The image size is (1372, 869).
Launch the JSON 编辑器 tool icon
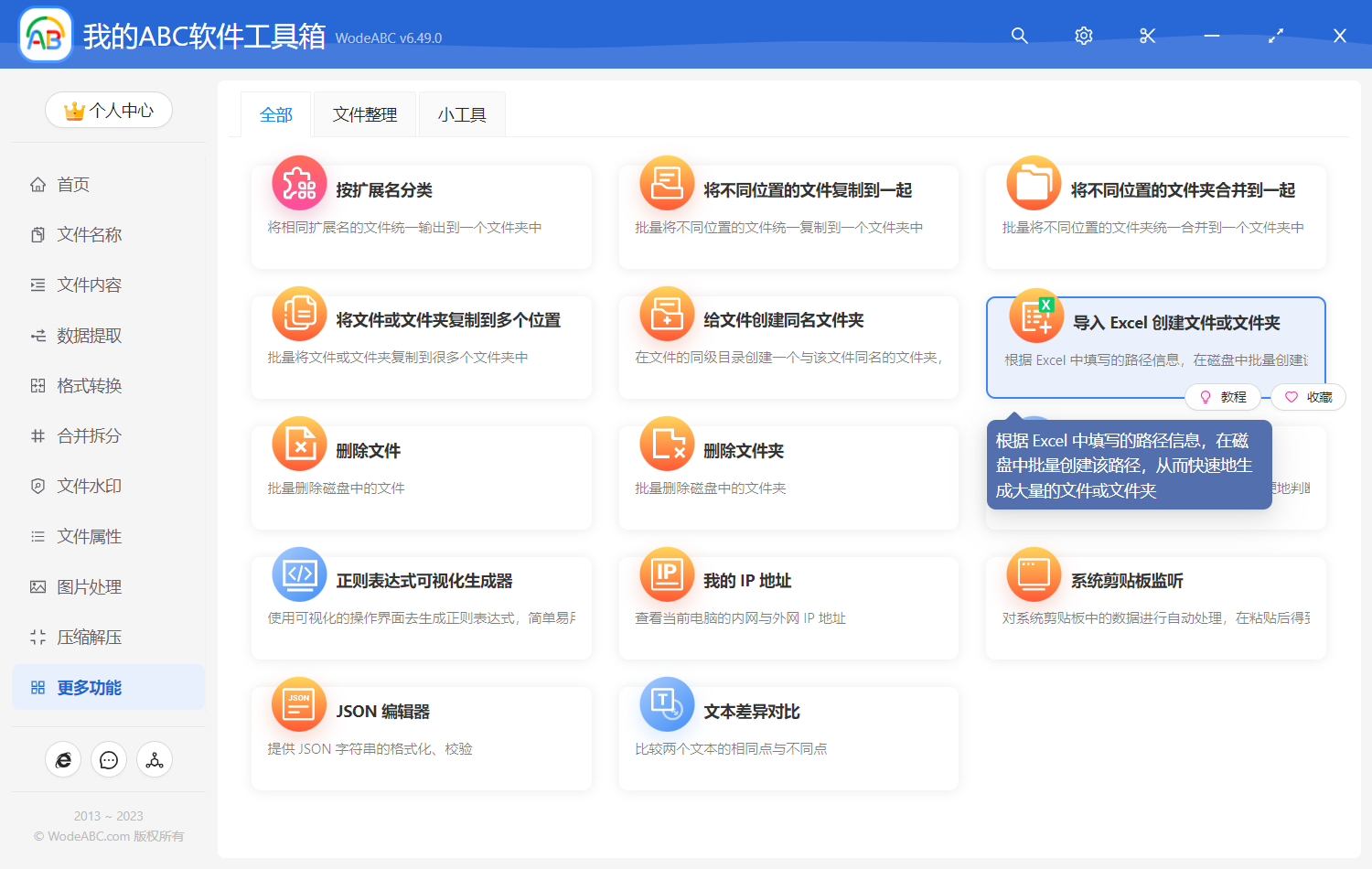click(x=299, y=704)
